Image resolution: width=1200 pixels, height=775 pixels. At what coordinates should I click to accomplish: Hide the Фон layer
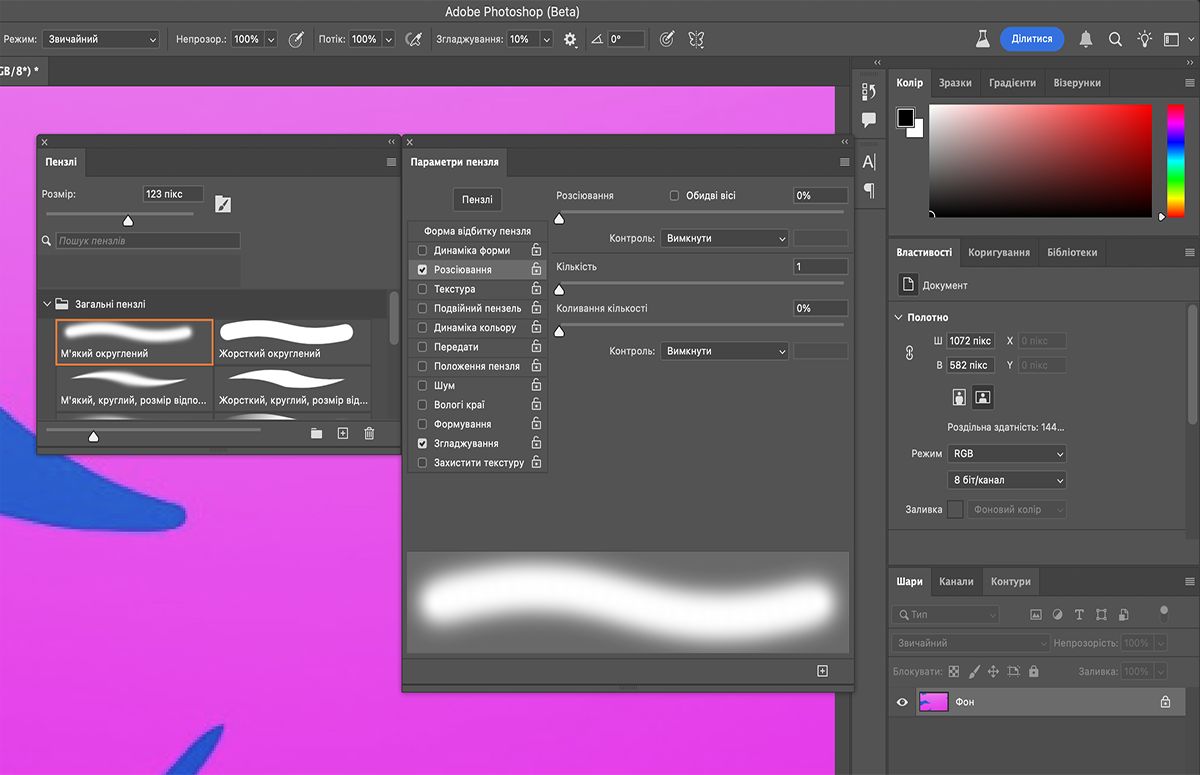coord(902,702)
